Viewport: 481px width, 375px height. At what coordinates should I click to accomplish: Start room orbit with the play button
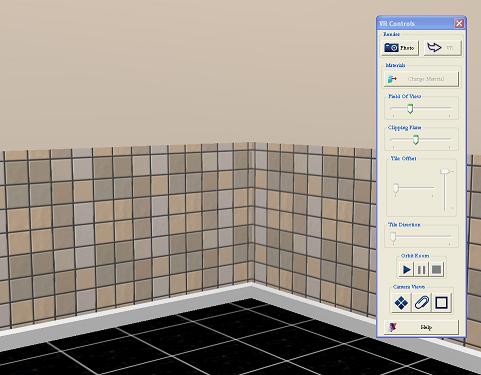click(x=406, y=269)
